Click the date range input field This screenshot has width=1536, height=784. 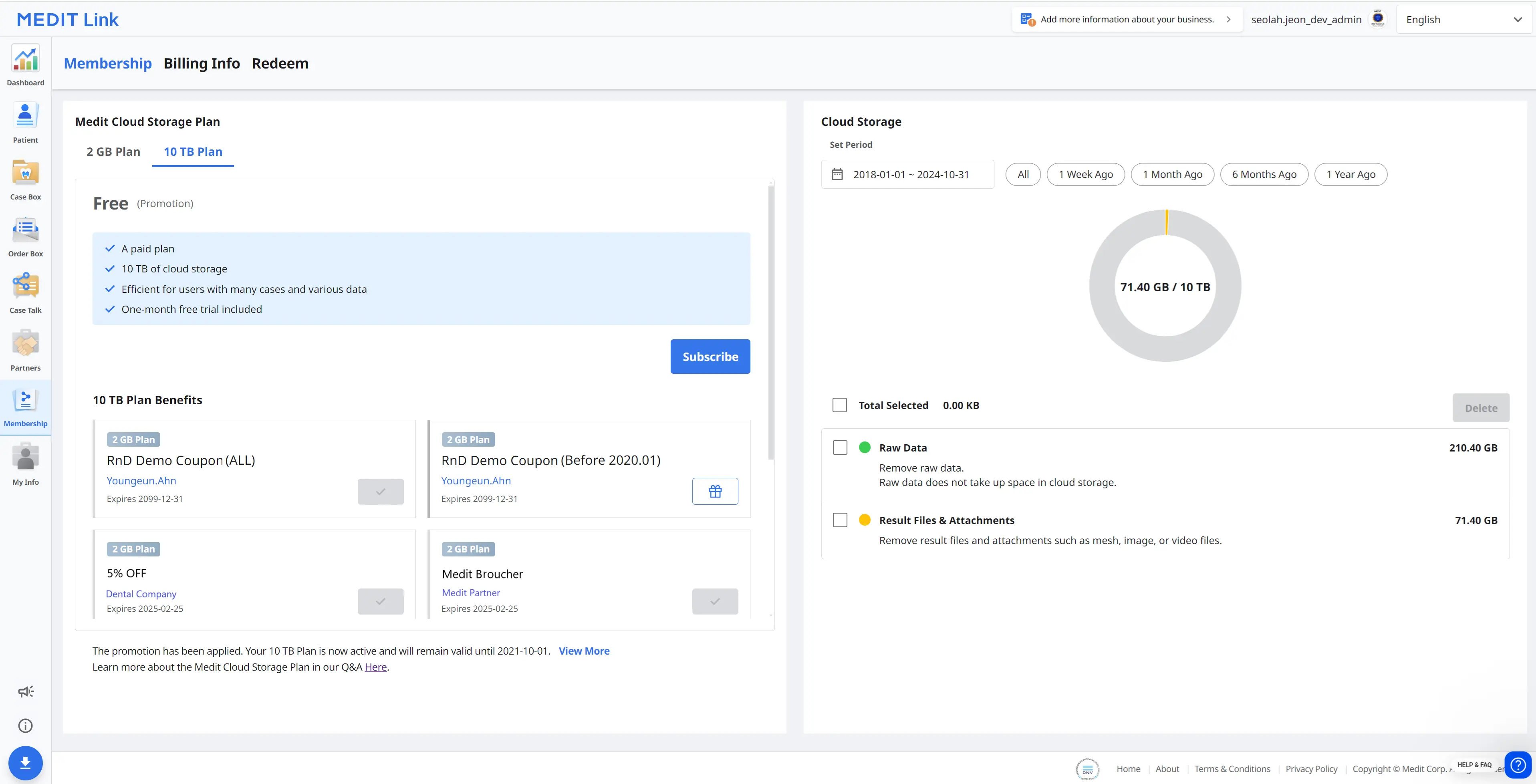coord(907,174)
